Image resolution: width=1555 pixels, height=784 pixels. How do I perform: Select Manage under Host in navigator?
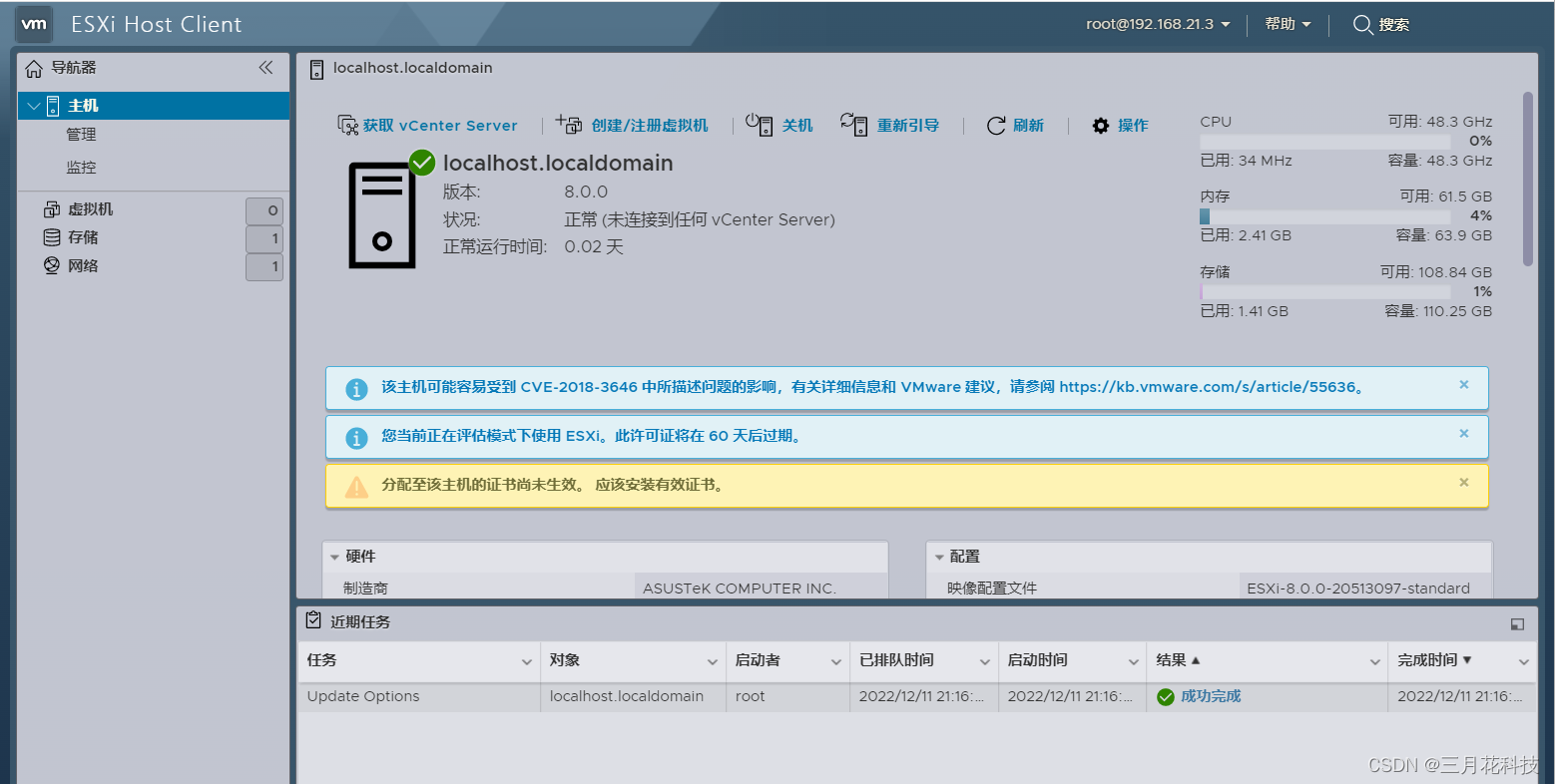[x=81, y=135]
